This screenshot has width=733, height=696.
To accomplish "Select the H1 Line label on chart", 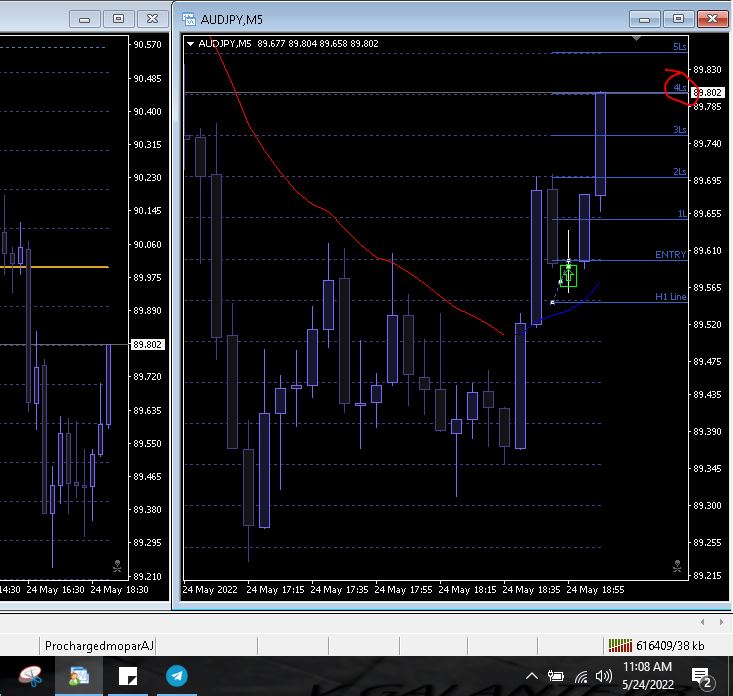I will 670,297.
